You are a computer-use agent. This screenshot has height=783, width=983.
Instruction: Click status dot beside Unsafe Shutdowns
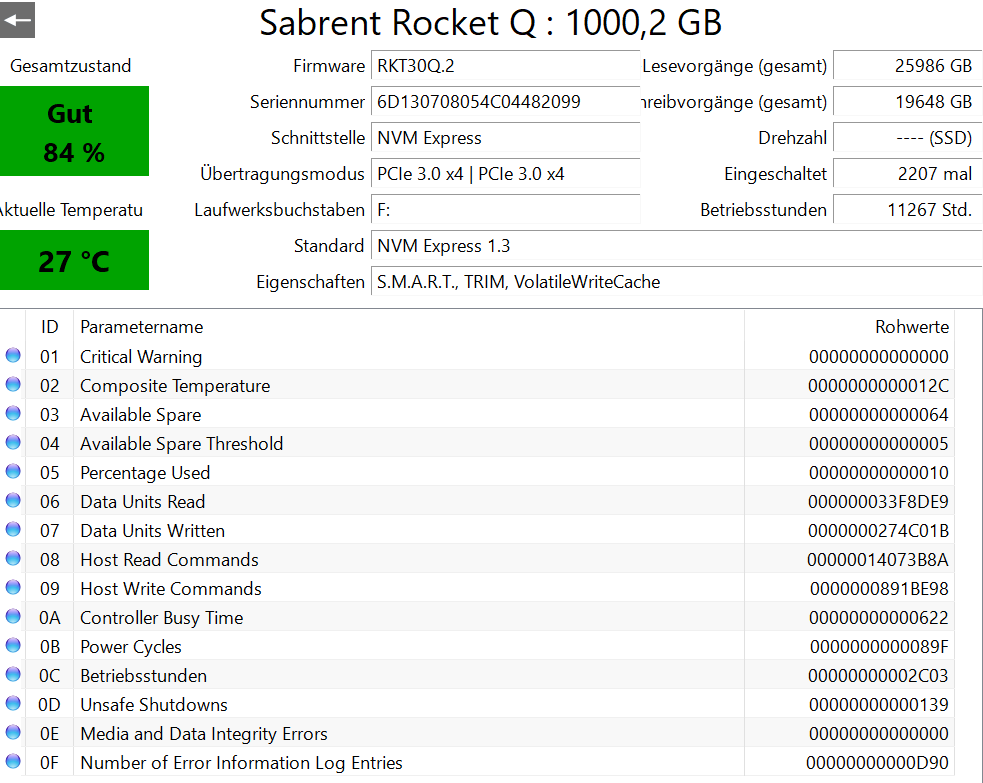point(13,703)
